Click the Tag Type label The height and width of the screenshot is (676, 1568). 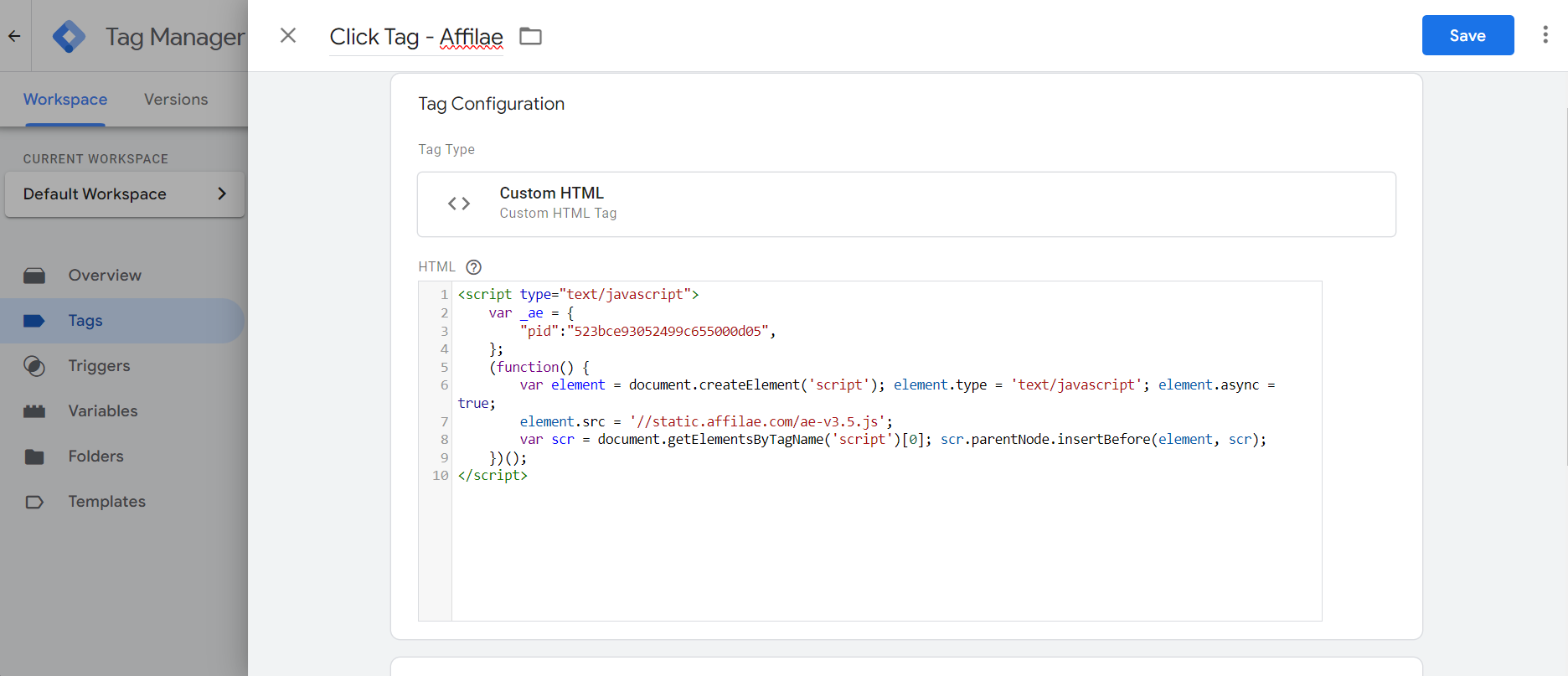point(446,149)
